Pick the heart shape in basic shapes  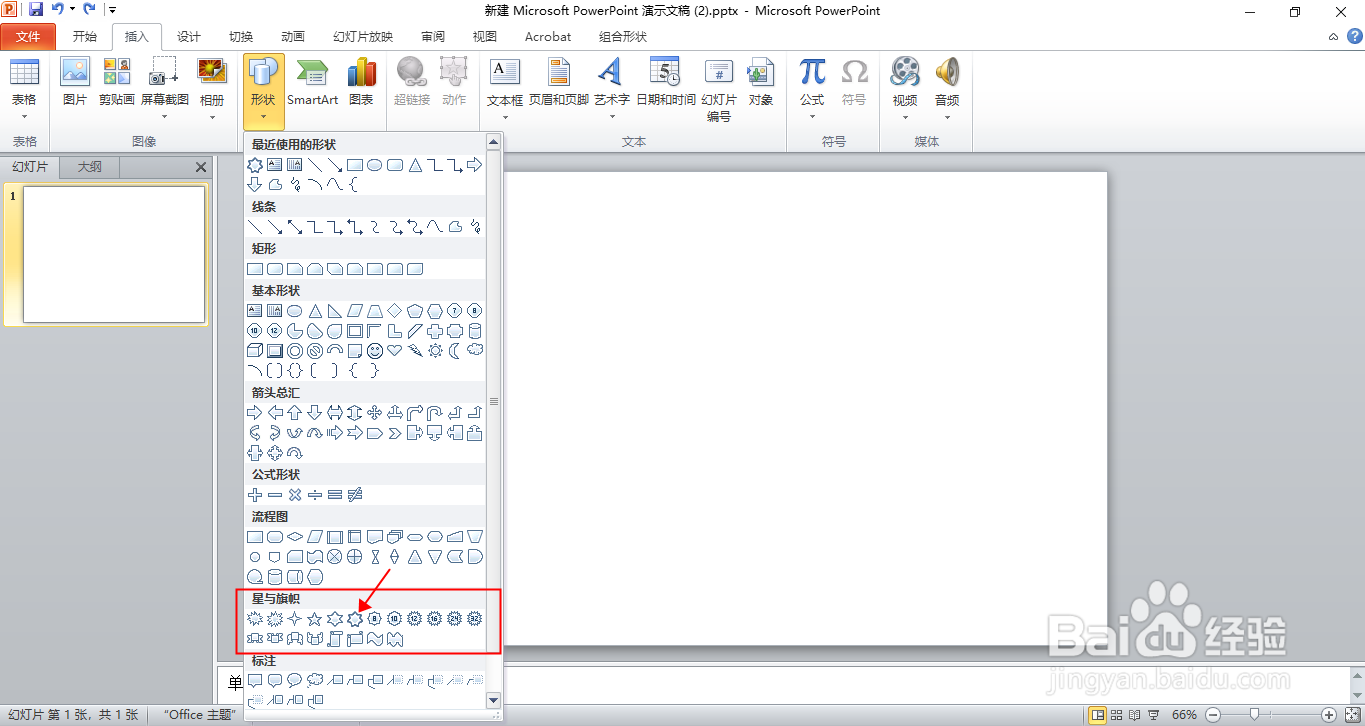(x=395, y=351)
